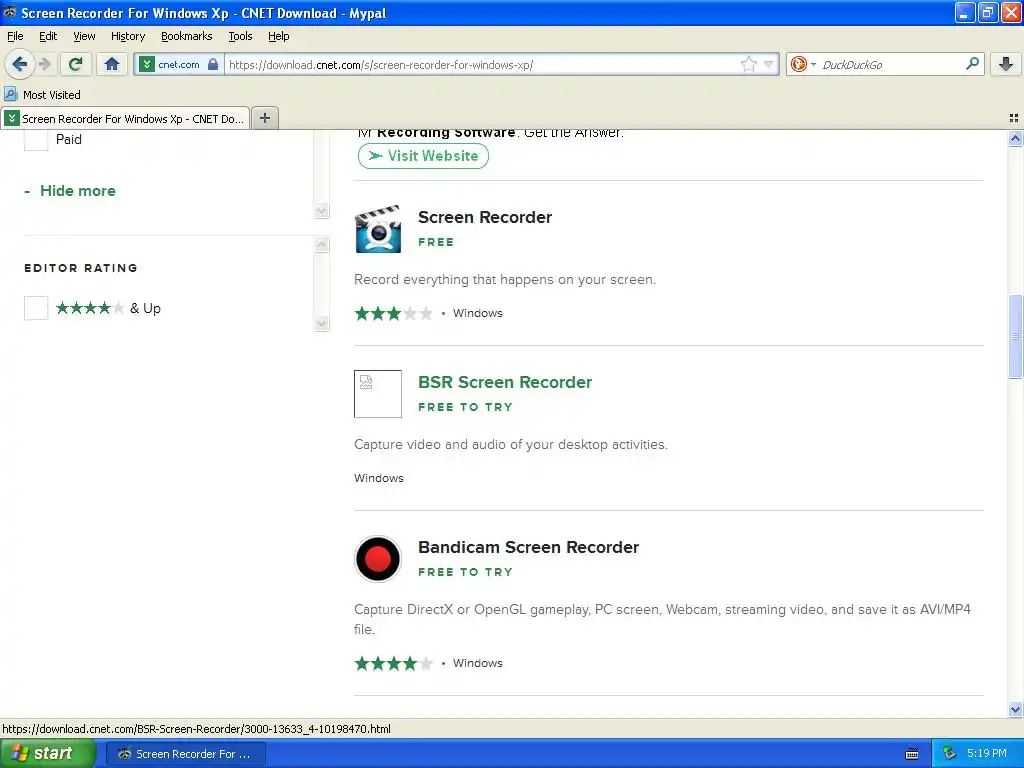Click the padlock security icon
Viewport: 1024px width, 768px height.
coord(213,65)
